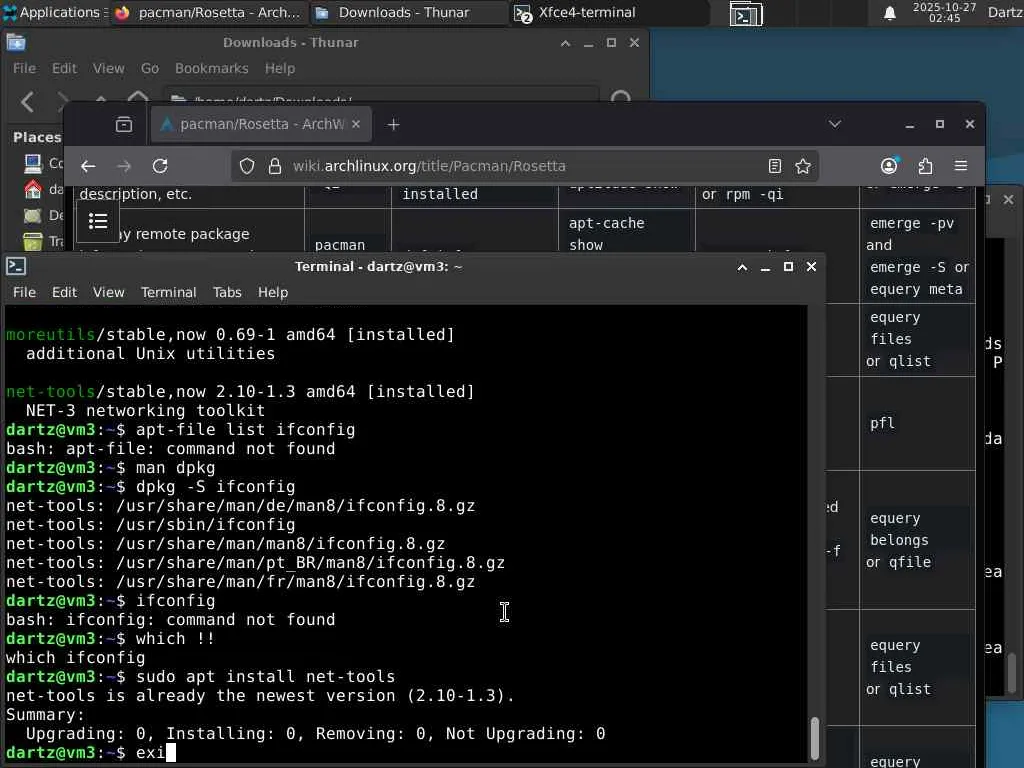
Task: Select home folder in Thunar Places sidebar
Action: [43, 189]
